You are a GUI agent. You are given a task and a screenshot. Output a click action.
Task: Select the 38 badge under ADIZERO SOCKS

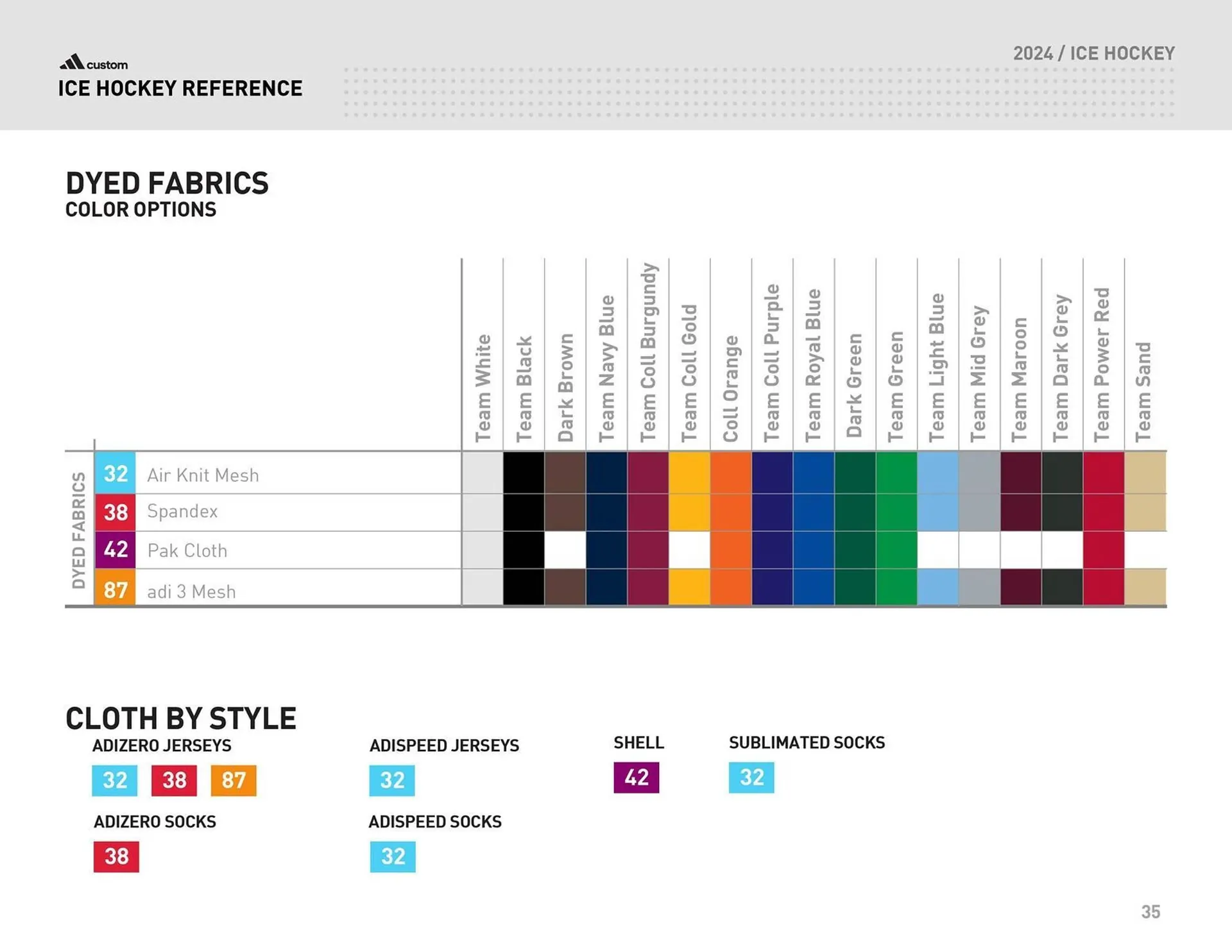[116, 856]
